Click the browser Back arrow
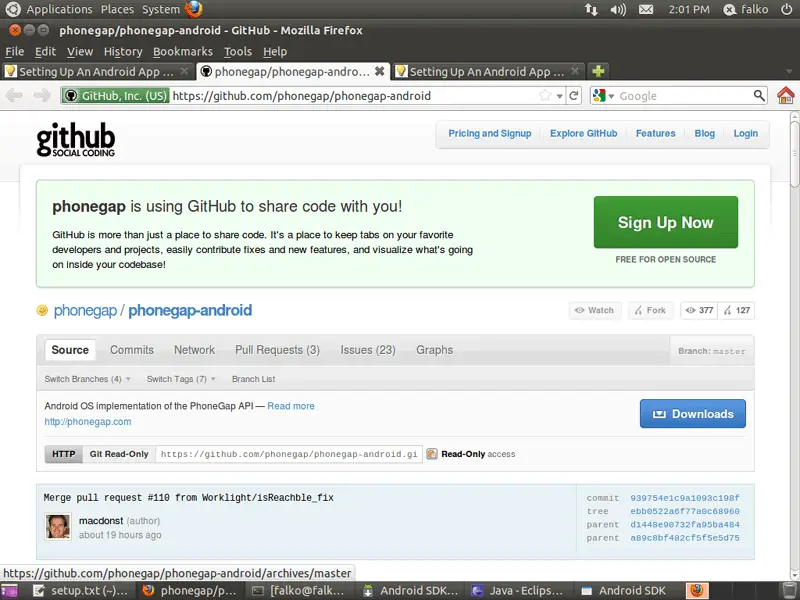This screenshot has height=600, width=800. click(14, 95)
